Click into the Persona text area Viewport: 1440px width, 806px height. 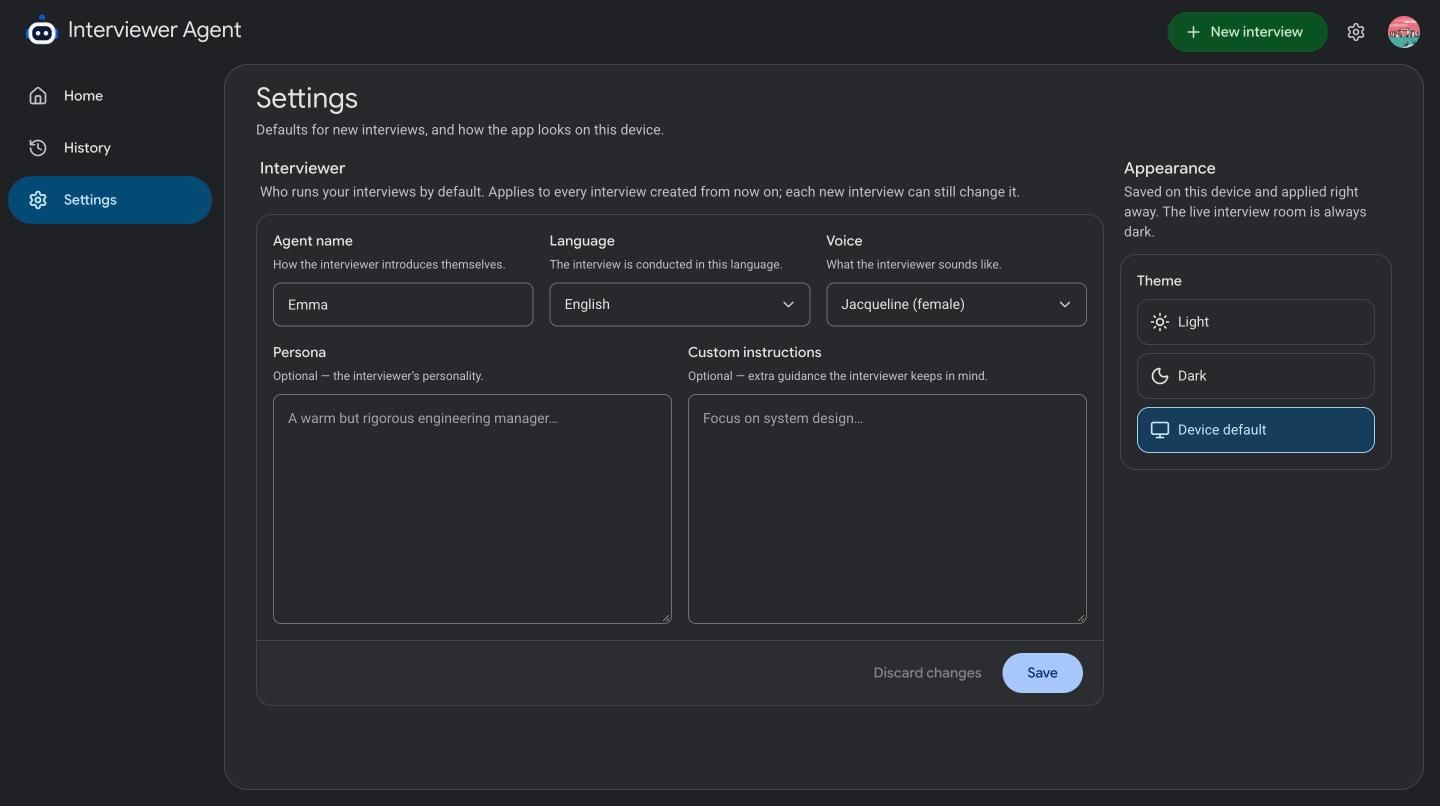click(472, 509)
